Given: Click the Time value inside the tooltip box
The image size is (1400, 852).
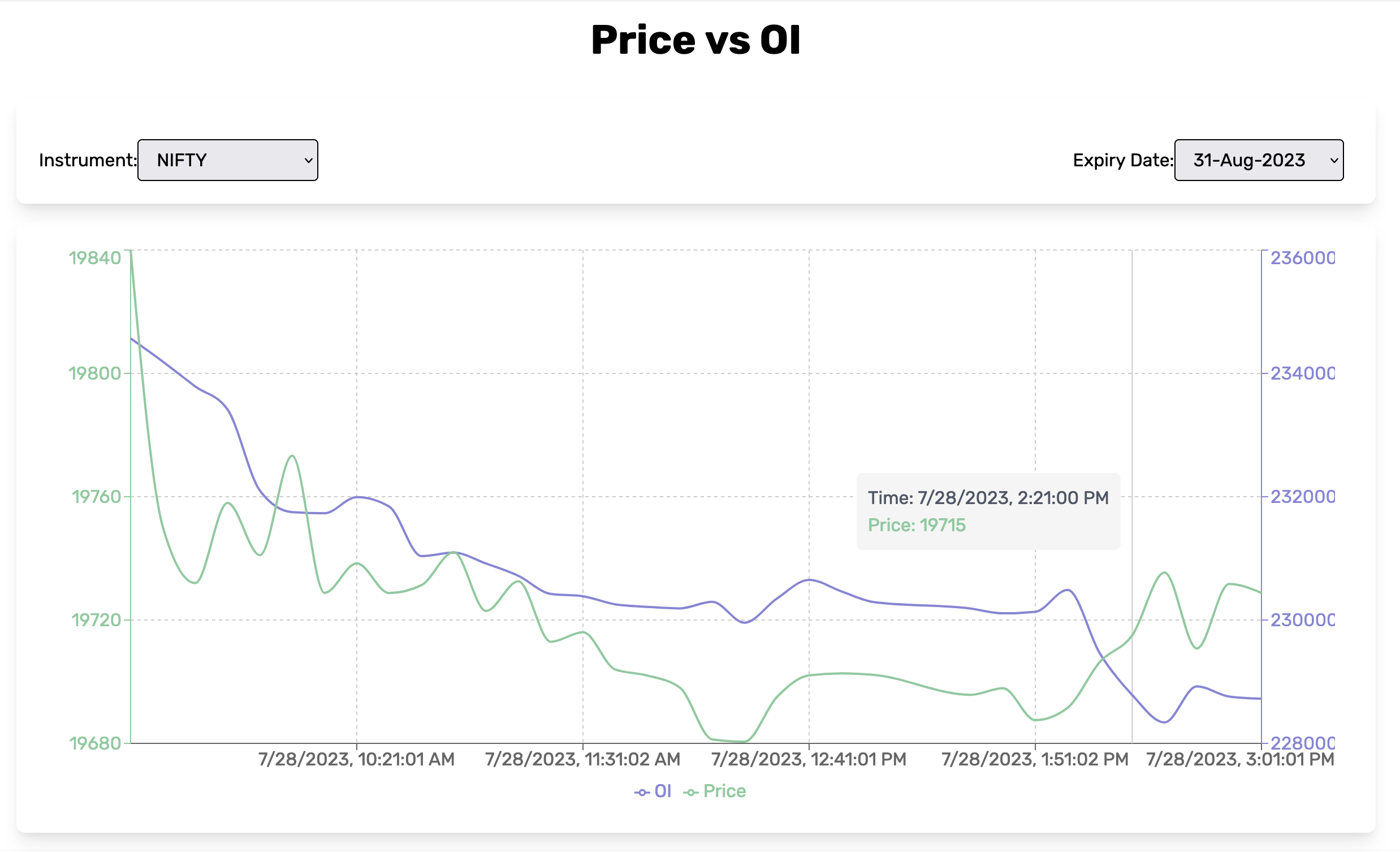Looking at the screenshot, I should (987, 497).
